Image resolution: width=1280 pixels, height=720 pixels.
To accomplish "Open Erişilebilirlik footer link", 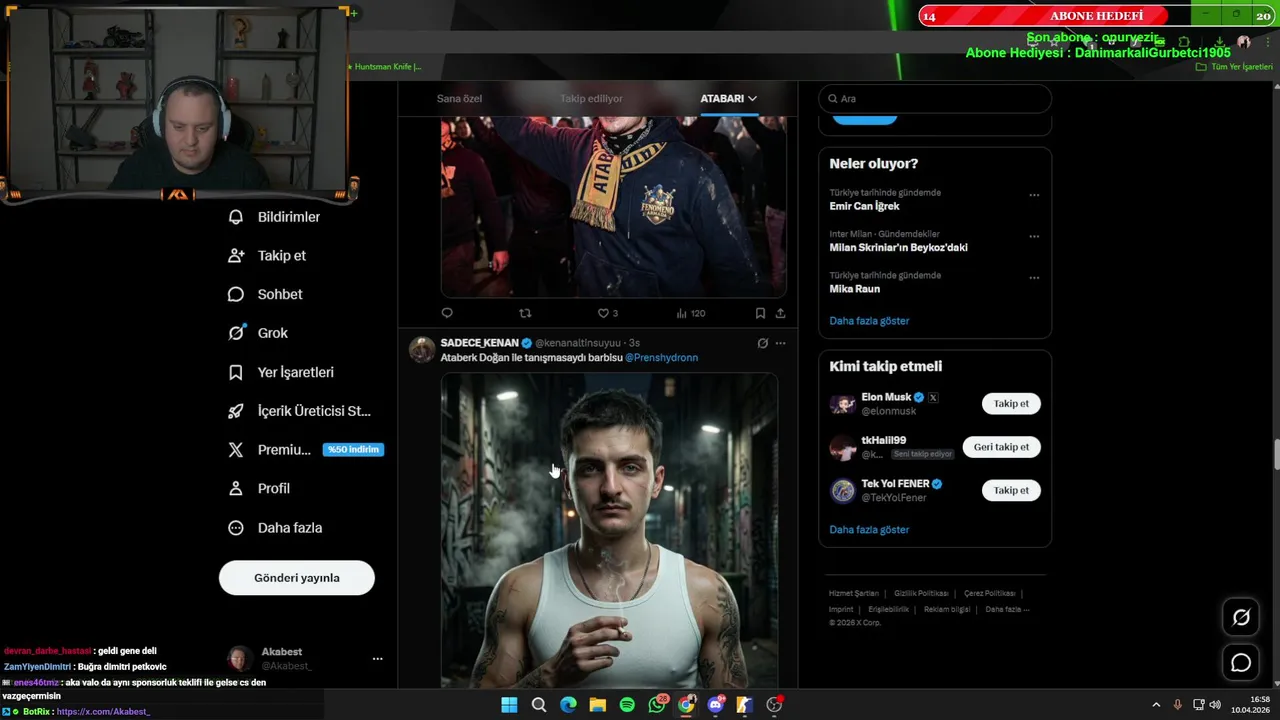I will (x=888, y=609).
